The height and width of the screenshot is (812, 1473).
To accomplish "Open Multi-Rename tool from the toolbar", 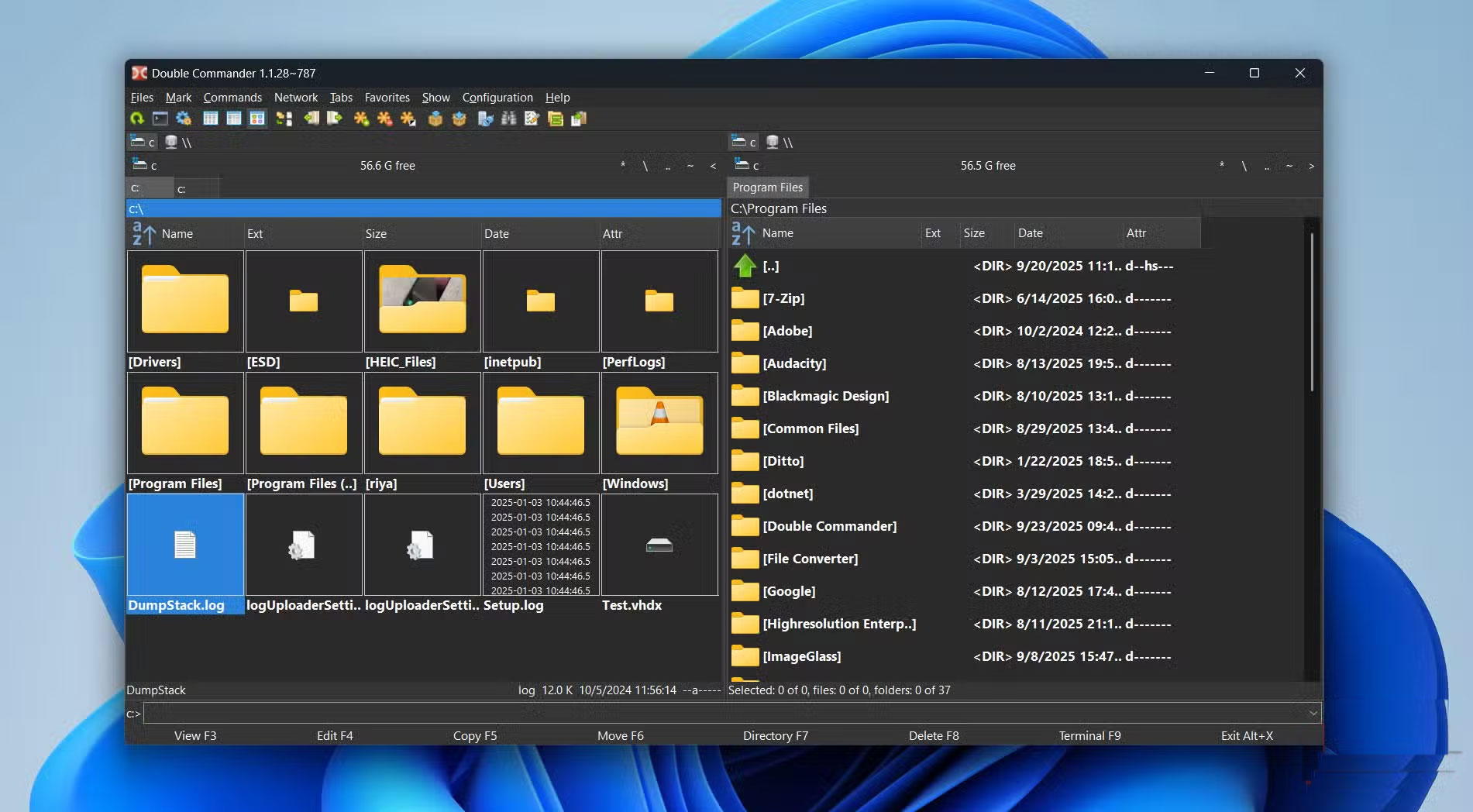I will coord(530,118).
